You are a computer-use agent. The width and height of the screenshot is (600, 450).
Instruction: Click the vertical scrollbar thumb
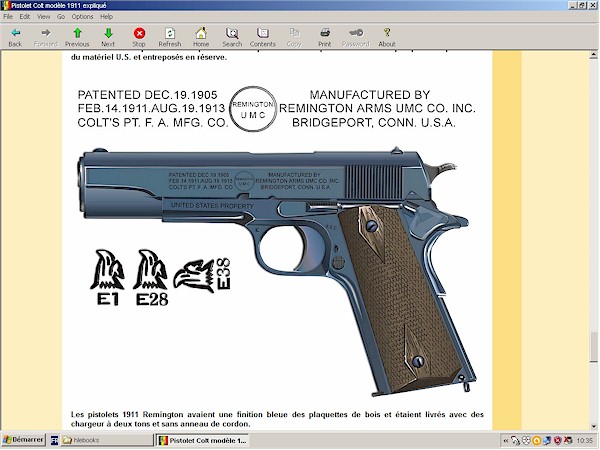(x=593, y=347)
